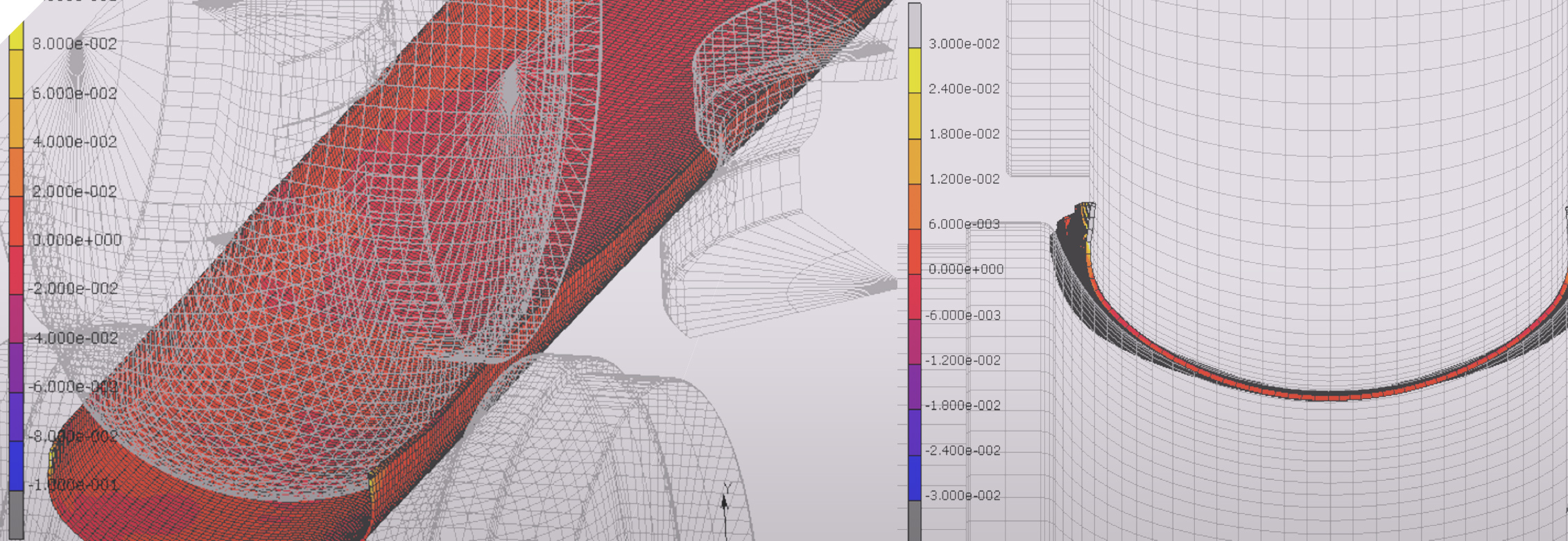The height and width of the screenshot is (541, 1568).
Task: Pick gray swatch below the -3.000e-002 label
Action: pyautogui.click(x=915, y=520)
